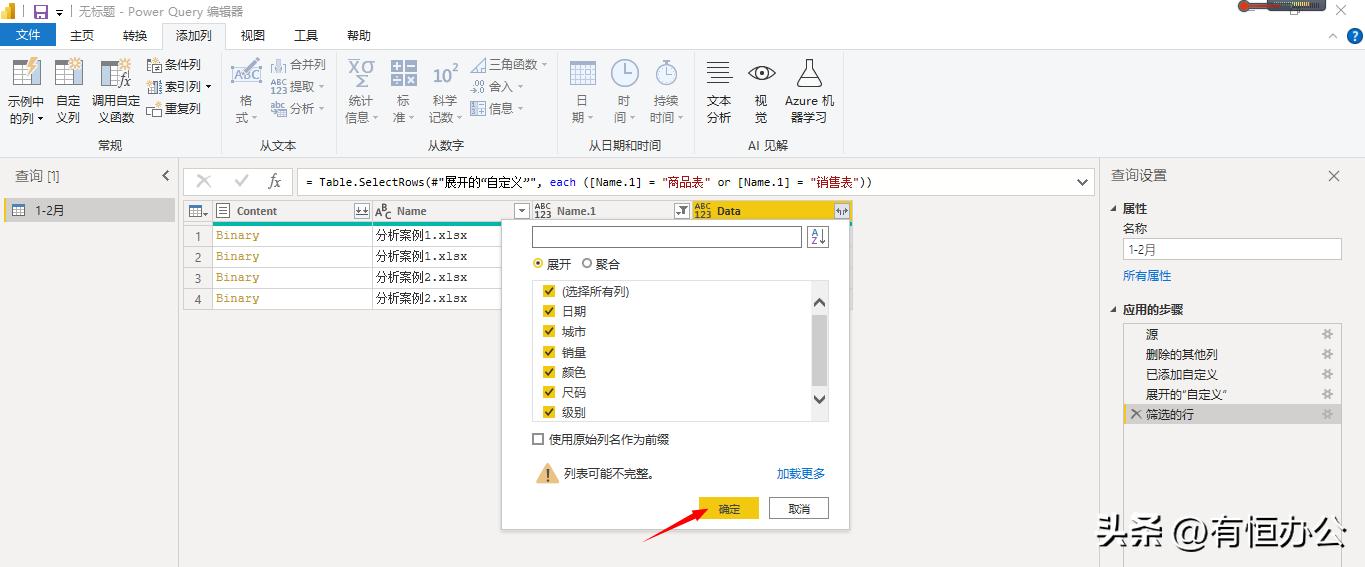Click the Vision (视觉) eye icon
Image resolution: width=1365 pixels, height=567 pixels.
coord(762,73)
